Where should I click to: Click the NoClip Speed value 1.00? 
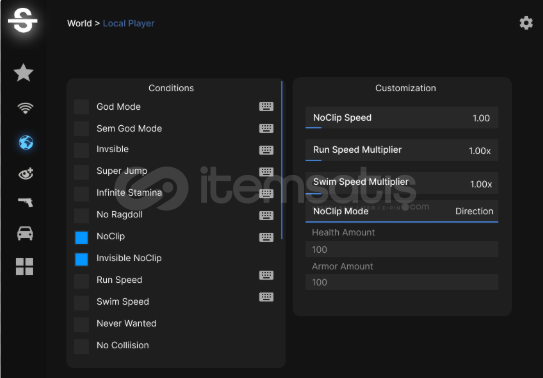481,118
